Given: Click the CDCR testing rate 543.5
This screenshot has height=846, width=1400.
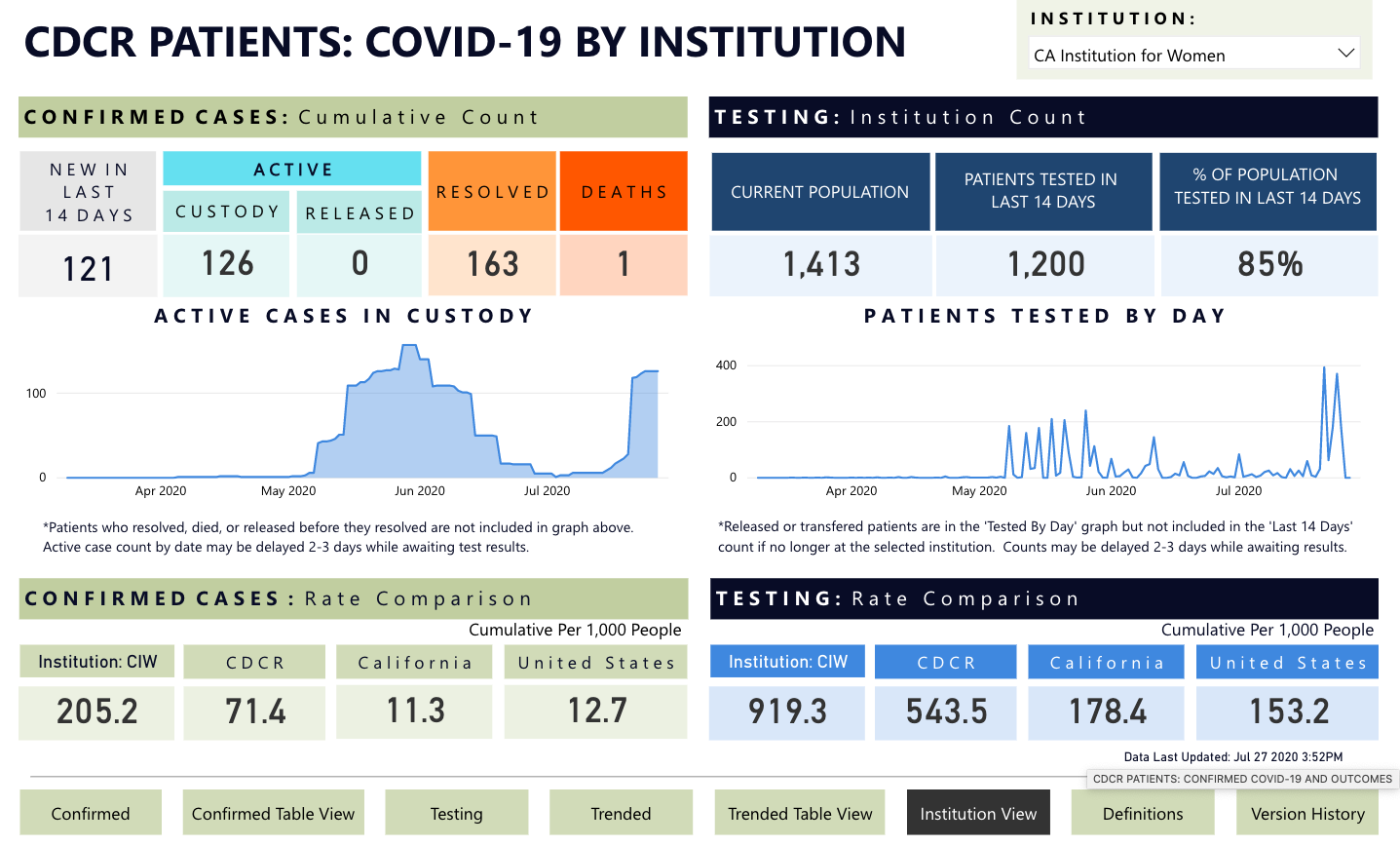Looking at the screenshot, I should (945, 711).
